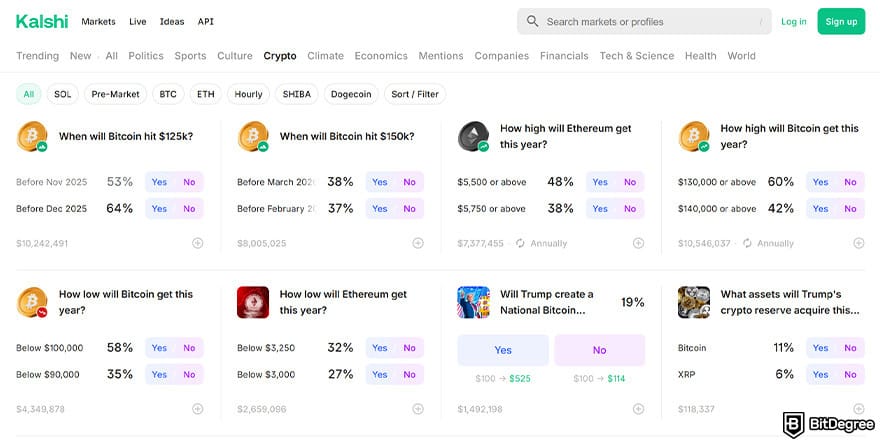Open the Bitcoin $125k market coin icon

[x=32, y=136]
